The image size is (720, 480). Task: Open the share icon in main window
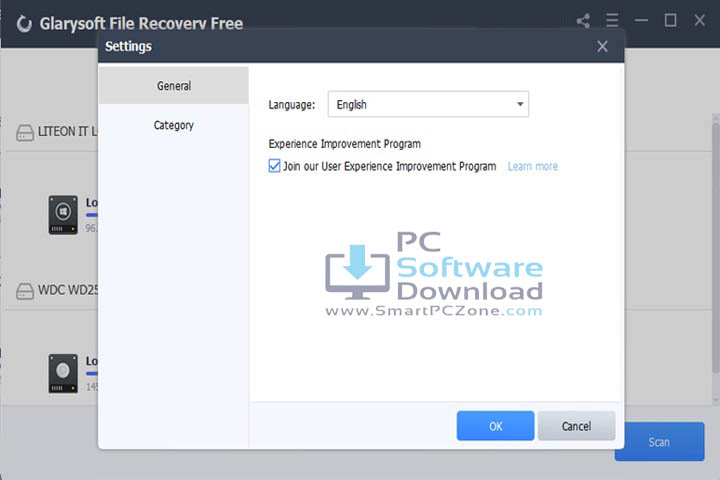[583, 21]
